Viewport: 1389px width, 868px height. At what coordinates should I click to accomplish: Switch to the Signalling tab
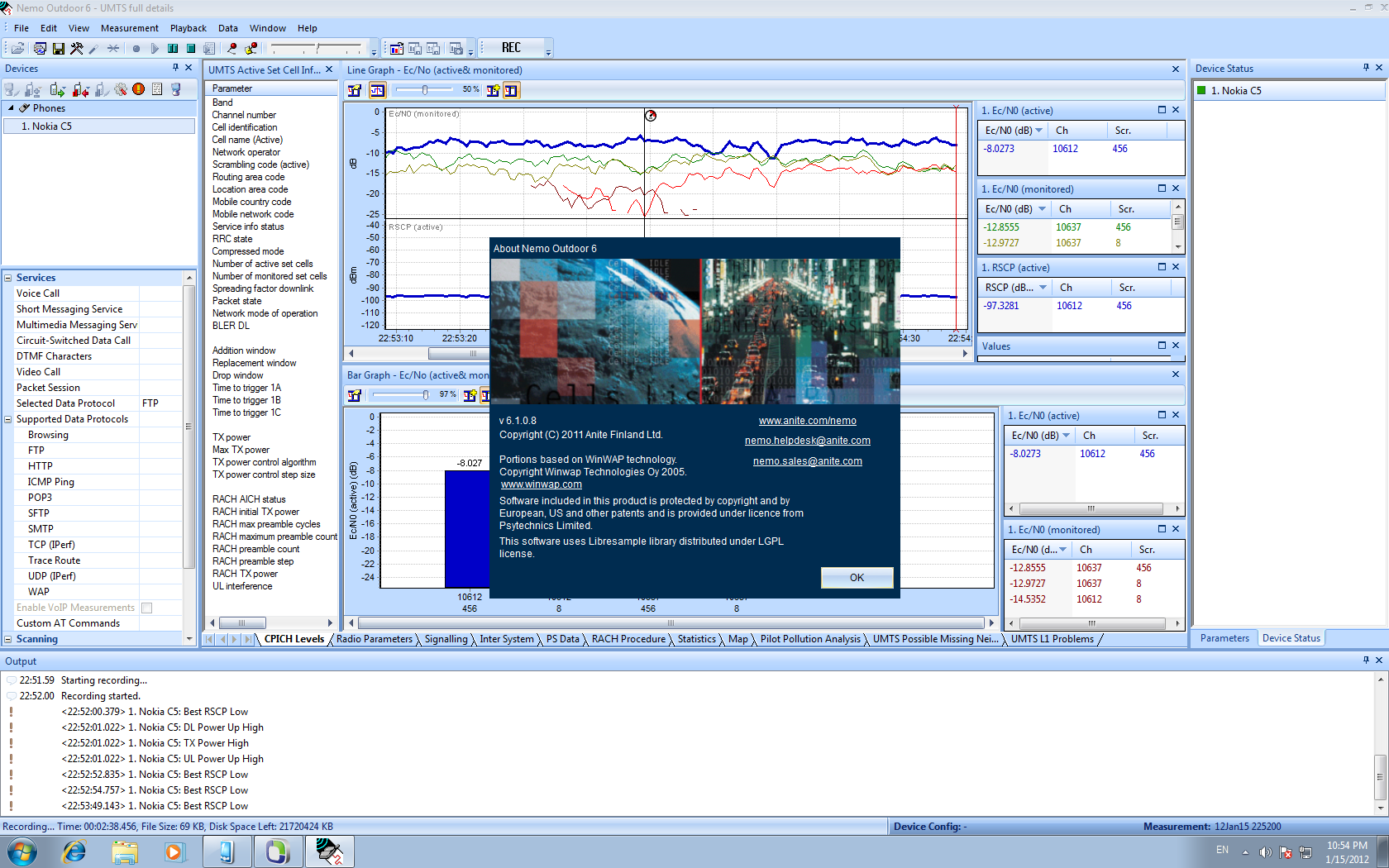[x=446, y=639]
